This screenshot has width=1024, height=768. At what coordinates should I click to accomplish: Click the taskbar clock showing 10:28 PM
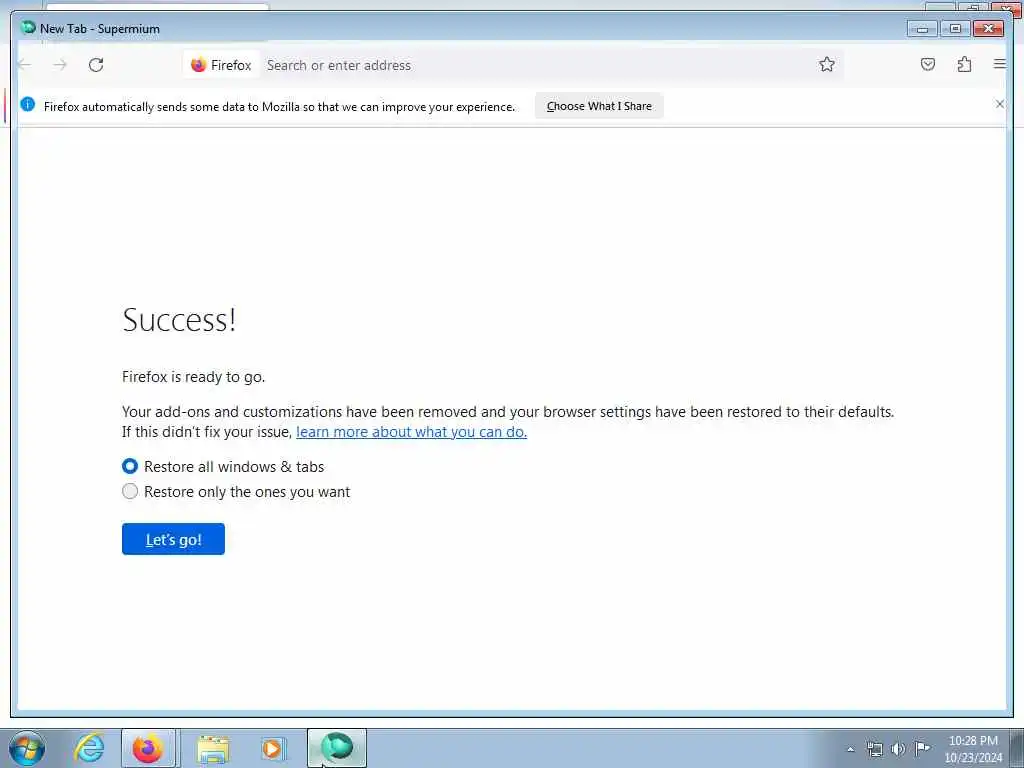click(x=973, y=748)
